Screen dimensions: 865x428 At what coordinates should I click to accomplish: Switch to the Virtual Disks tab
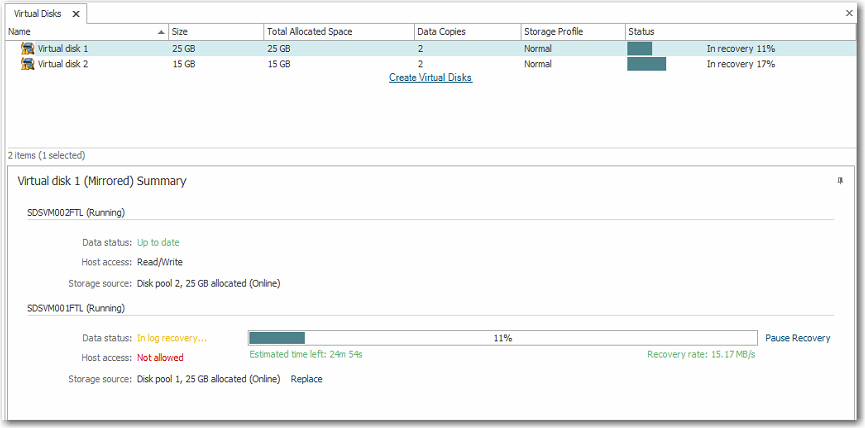point(36,14)
